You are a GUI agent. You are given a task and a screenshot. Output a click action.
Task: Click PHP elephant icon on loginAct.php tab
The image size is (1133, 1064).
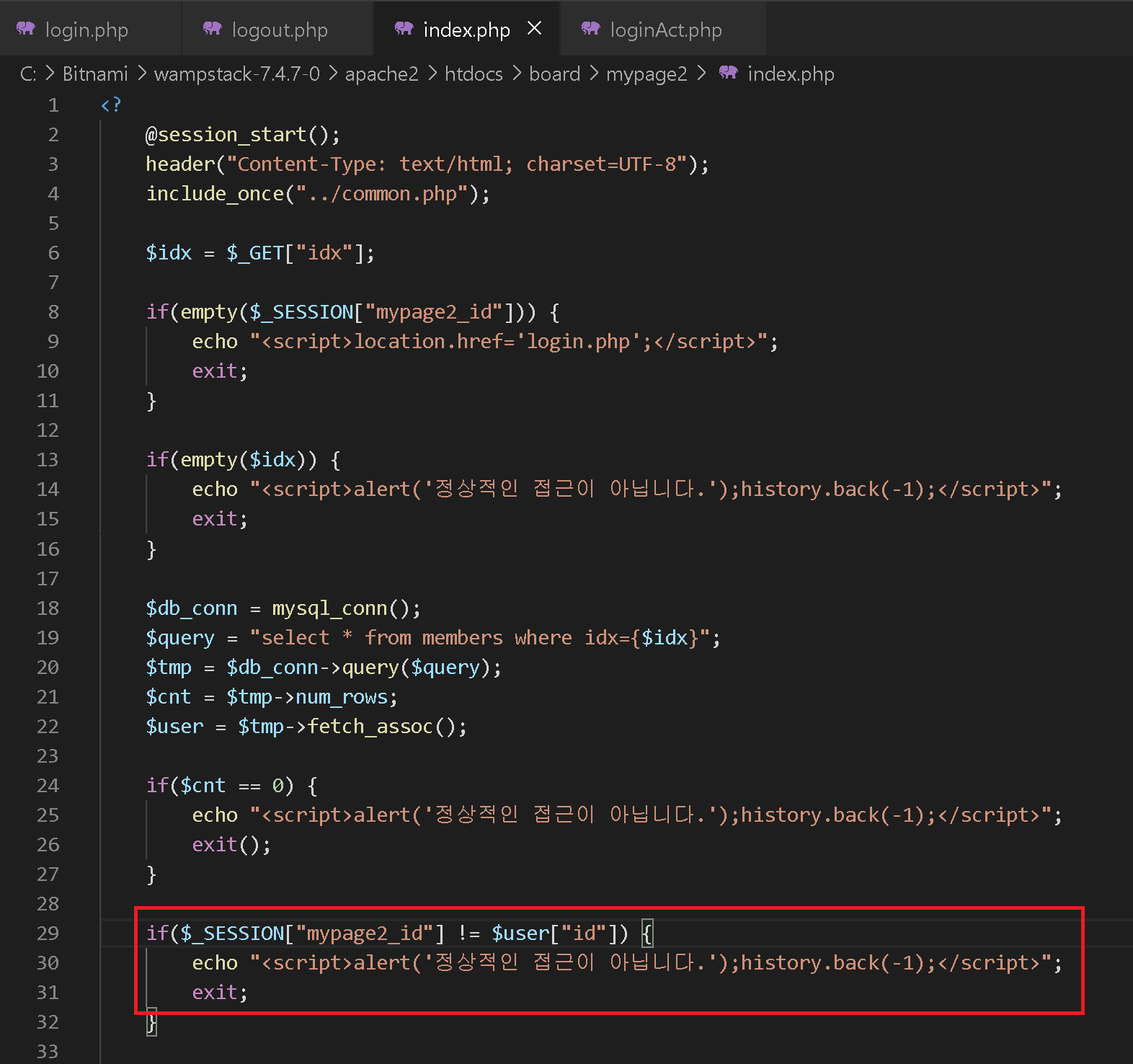coord(591,29)
